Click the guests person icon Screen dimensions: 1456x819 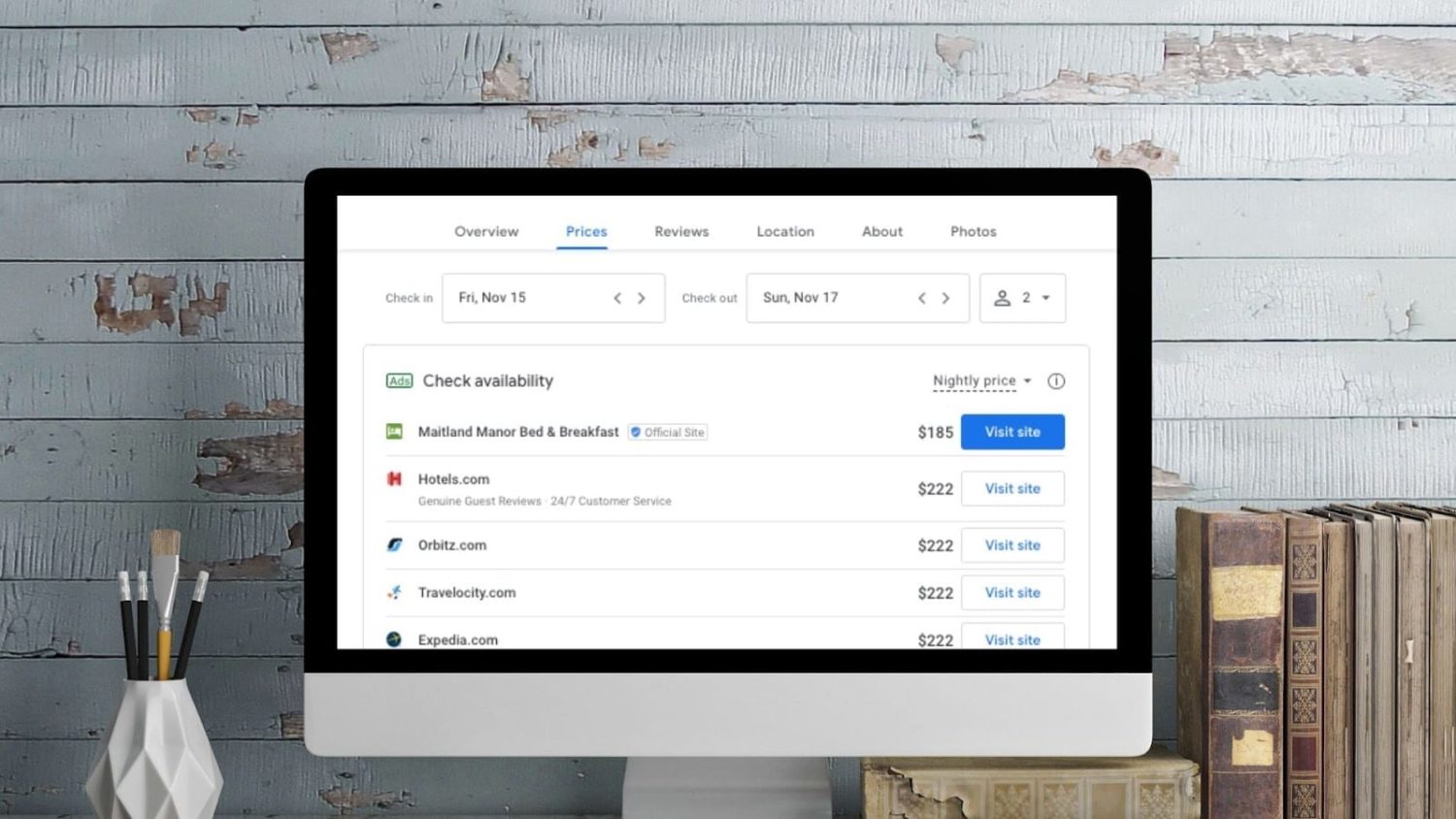click(x=1003, y=298)
